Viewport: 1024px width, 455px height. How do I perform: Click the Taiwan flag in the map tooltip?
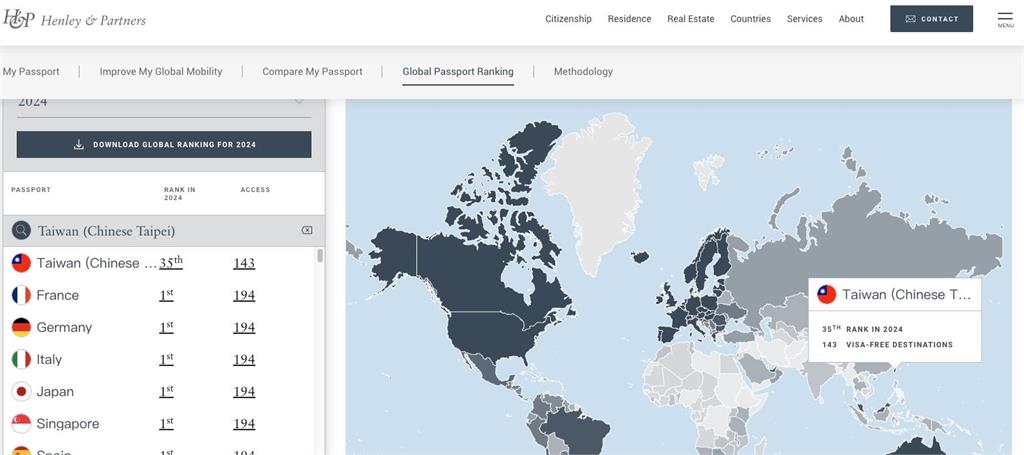(827, 294)
